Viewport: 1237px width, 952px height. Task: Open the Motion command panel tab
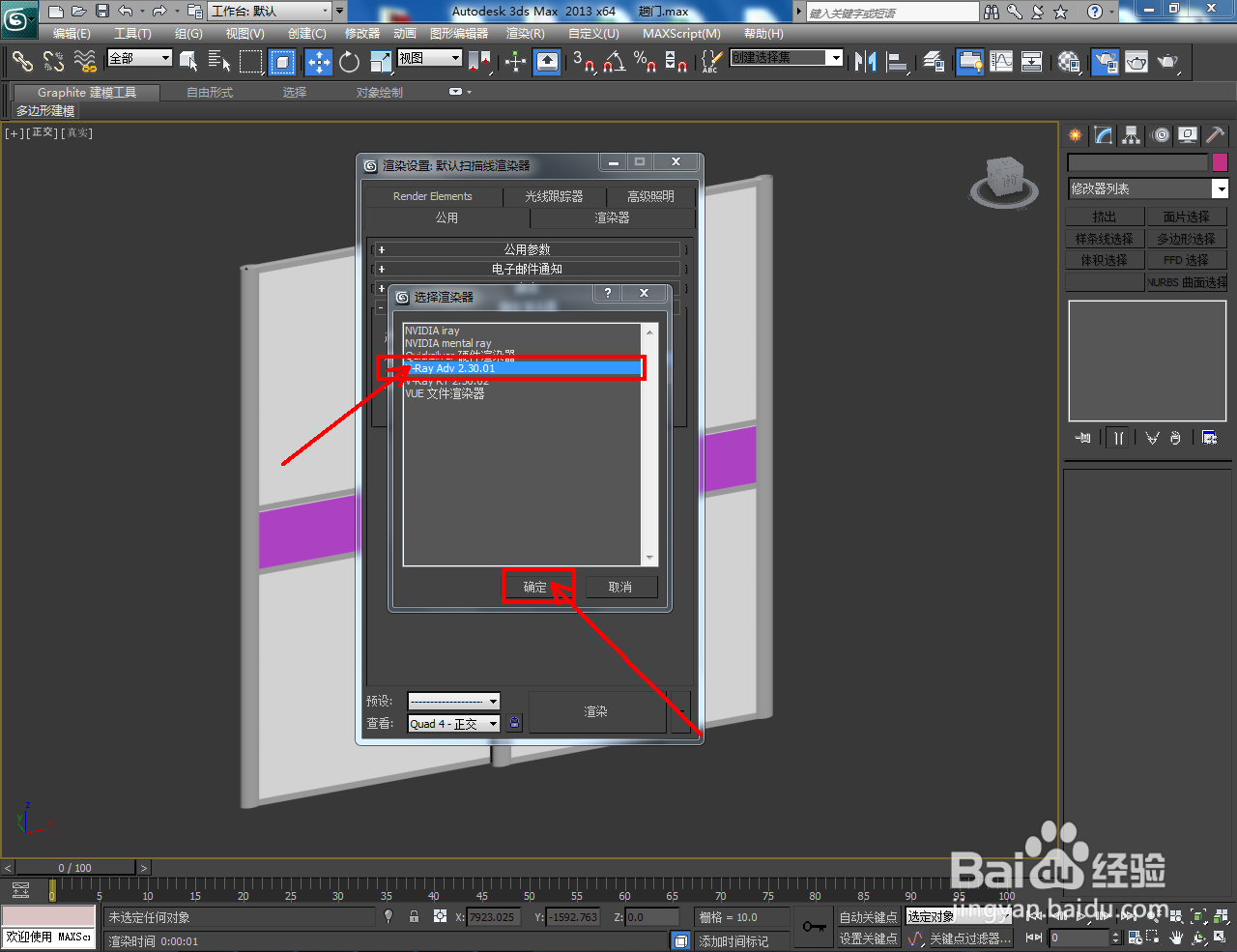(x=1161, y=135)
